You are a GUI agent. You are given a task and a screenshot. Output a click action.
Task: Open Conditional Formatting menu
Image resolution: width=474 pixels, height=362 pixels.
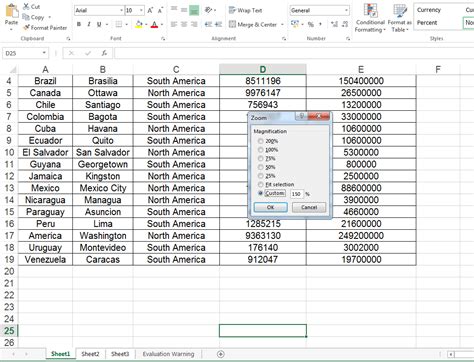point(370,18)
